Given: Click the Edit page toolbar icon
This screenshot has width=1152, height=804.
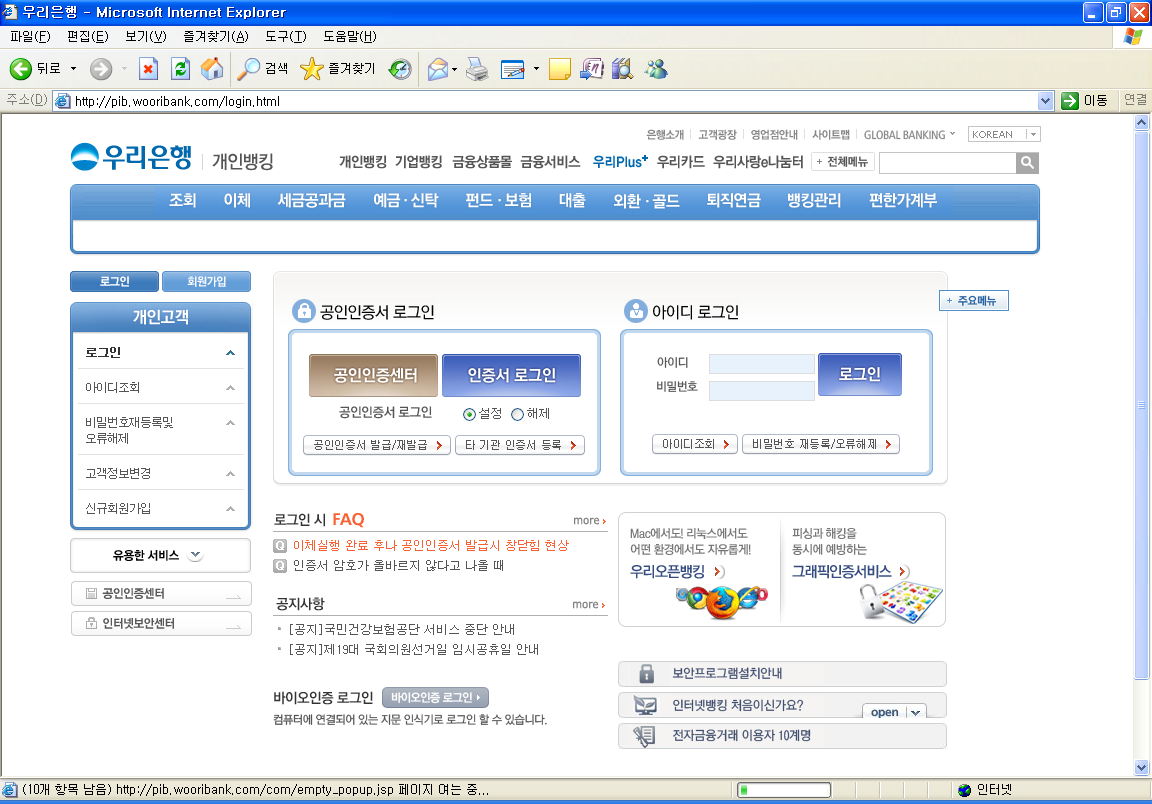Looking at the screenshot, I should [513, 69].
